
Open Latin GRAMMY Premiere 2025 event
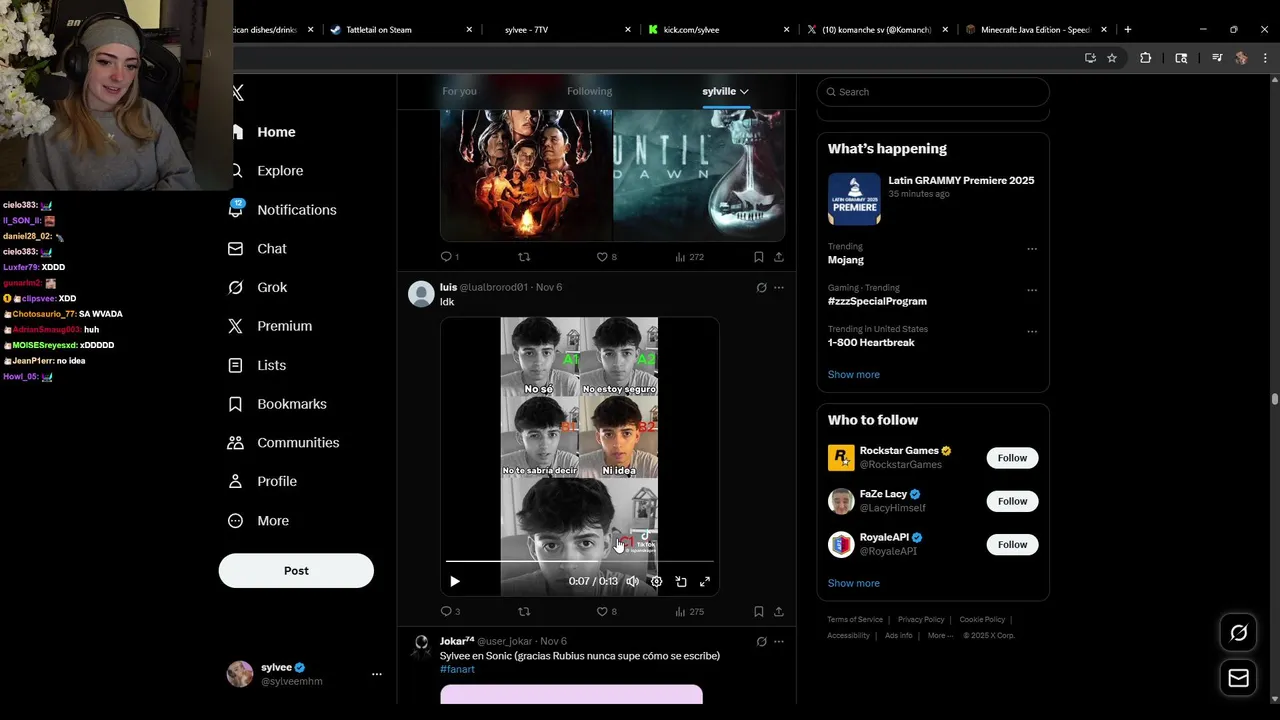point(933,198)
